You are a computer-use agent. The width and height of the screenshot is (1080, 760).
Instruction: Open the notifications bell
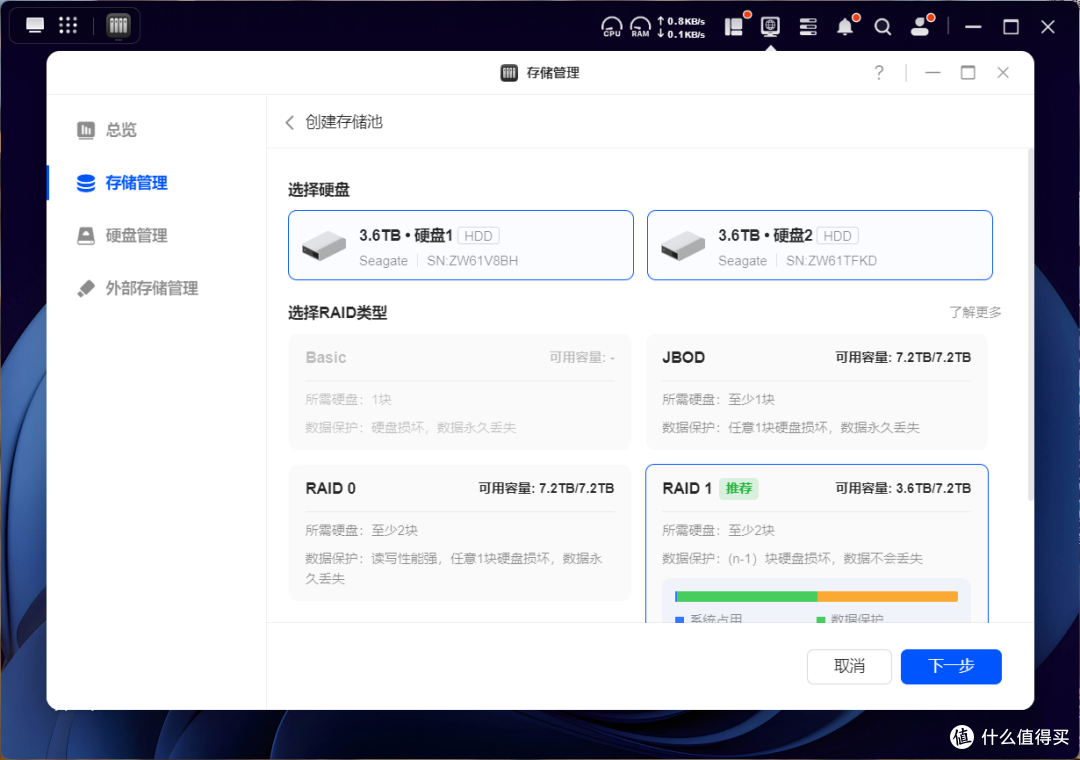tap(846, 25)
